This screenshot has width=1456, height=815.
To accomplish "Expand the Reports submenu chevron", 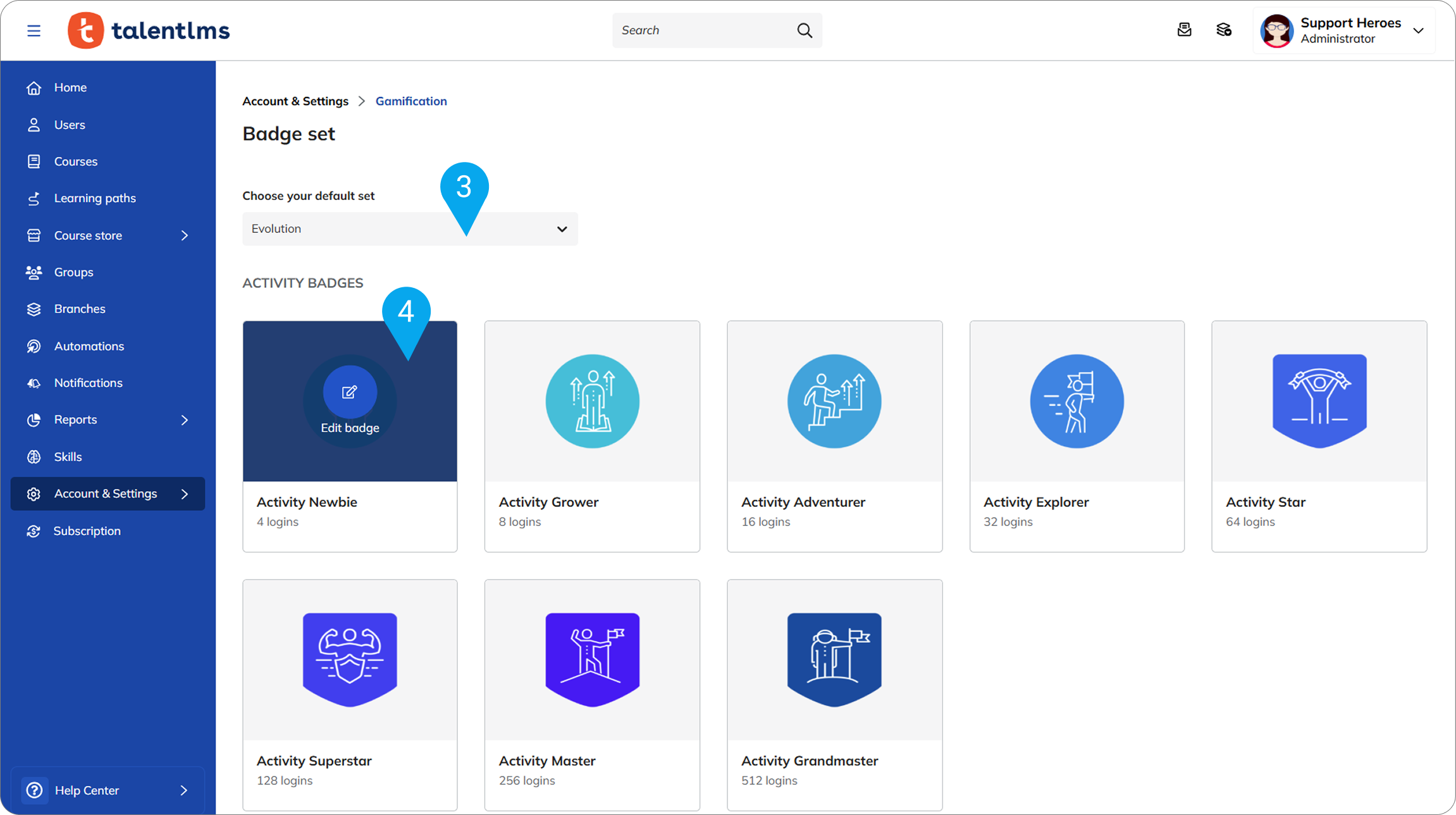I will pyautogui.click(x=185, y=420).
